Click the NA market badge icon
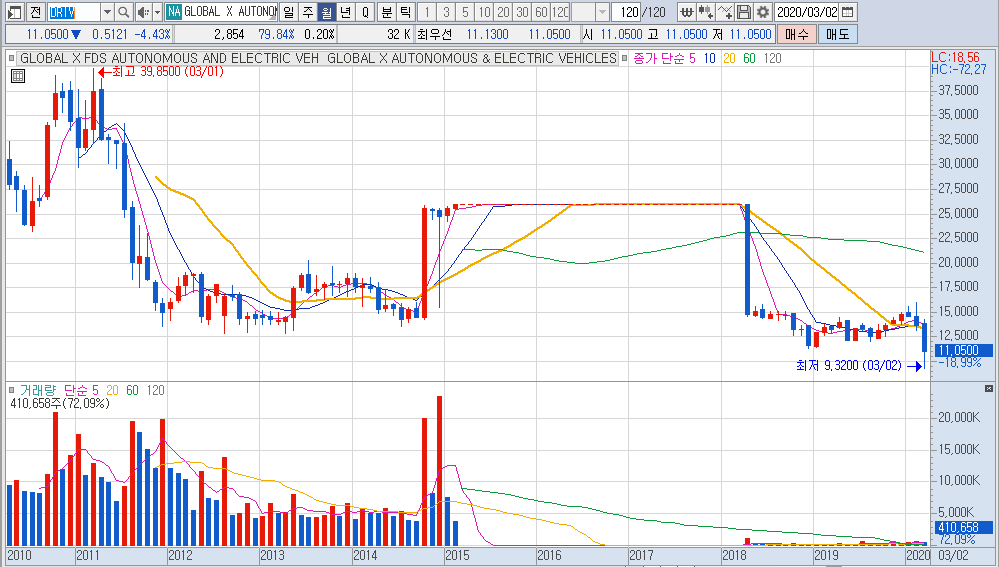999x567 pixels. 174,11
